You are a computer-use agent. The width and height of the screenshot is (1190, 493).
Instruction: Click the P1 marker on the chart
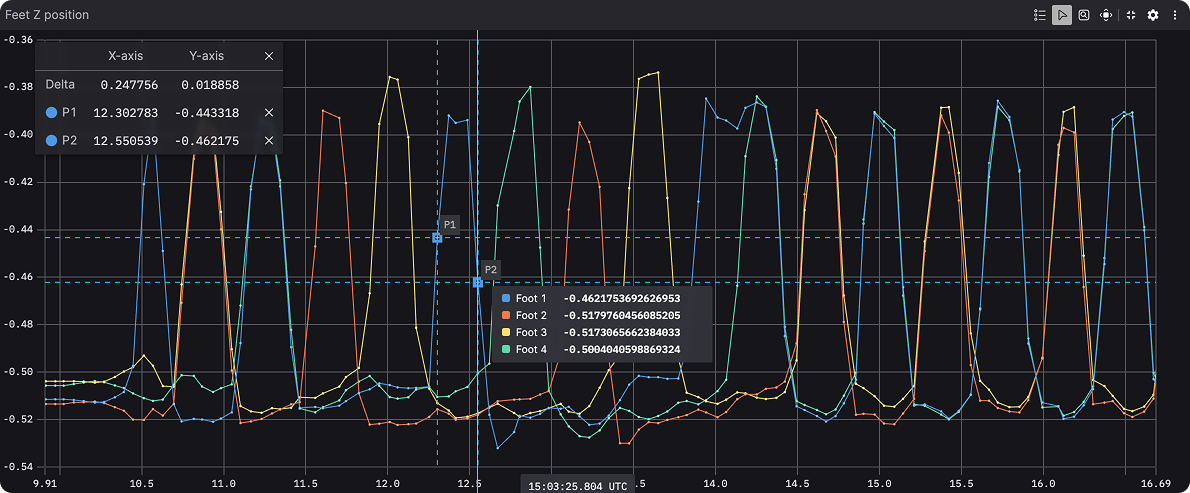437,237
